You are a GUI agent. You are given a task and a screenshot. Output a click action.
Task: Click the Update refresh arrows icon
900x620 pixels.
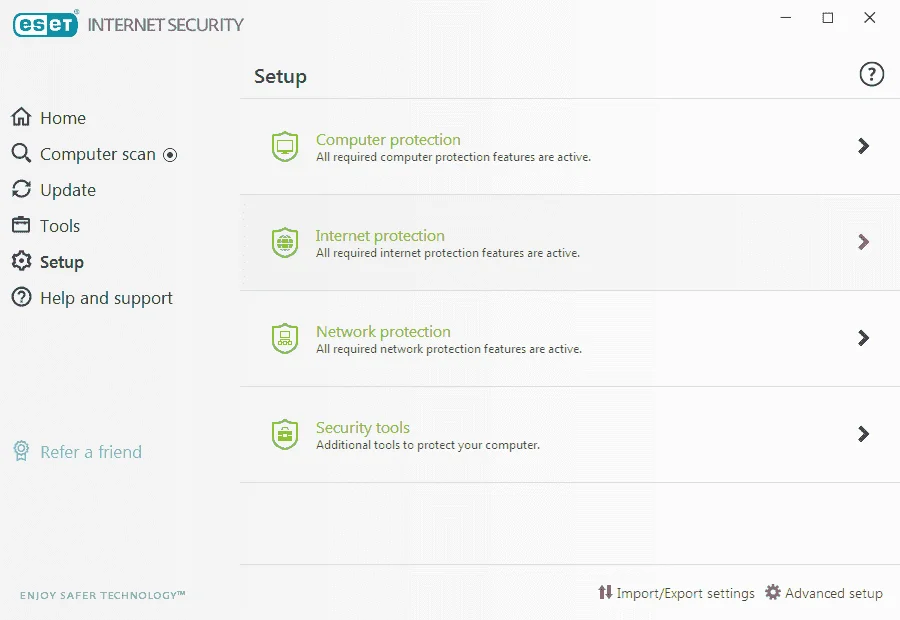tap(21, 189)
